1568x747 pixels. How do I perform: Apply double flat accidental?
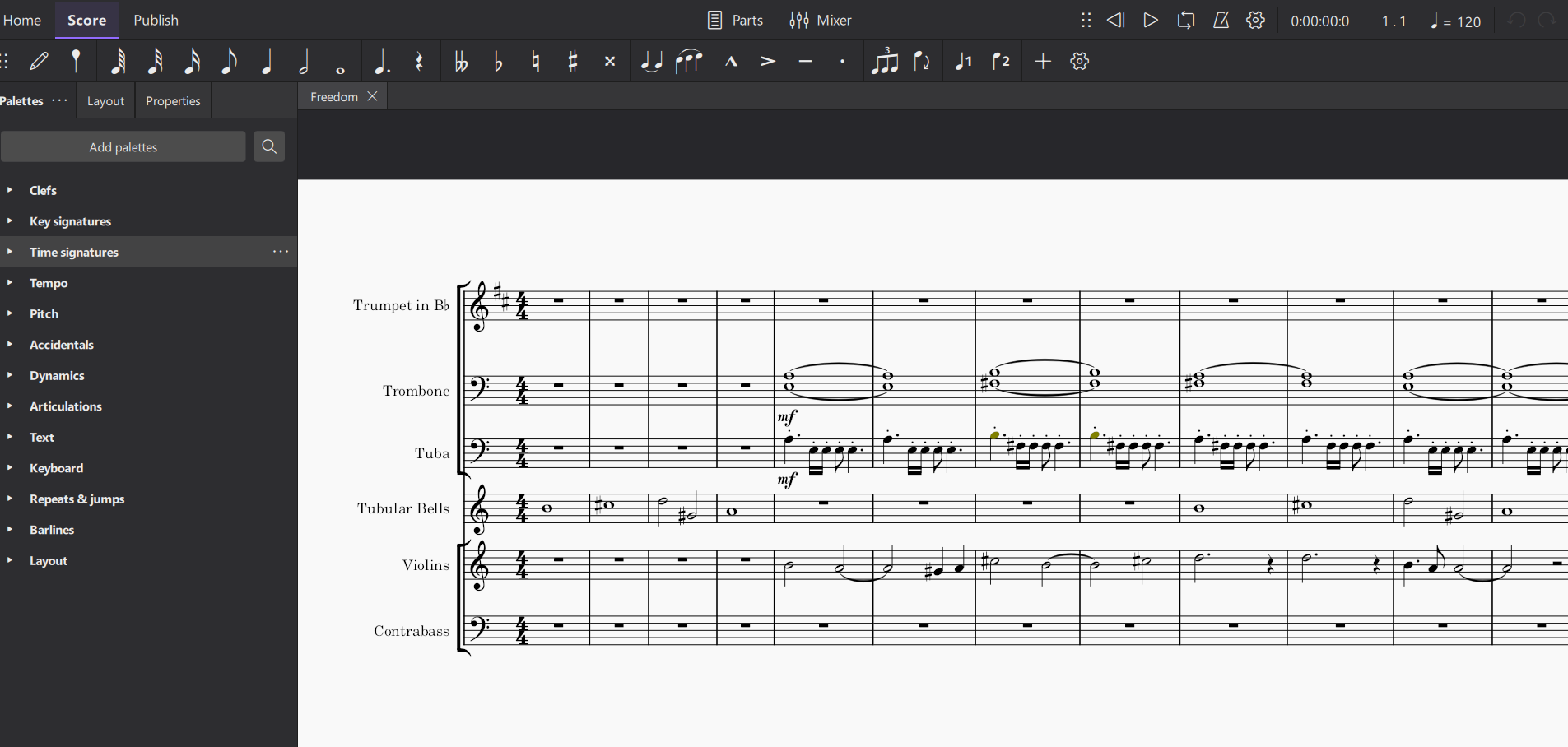[x=461, y=61]
